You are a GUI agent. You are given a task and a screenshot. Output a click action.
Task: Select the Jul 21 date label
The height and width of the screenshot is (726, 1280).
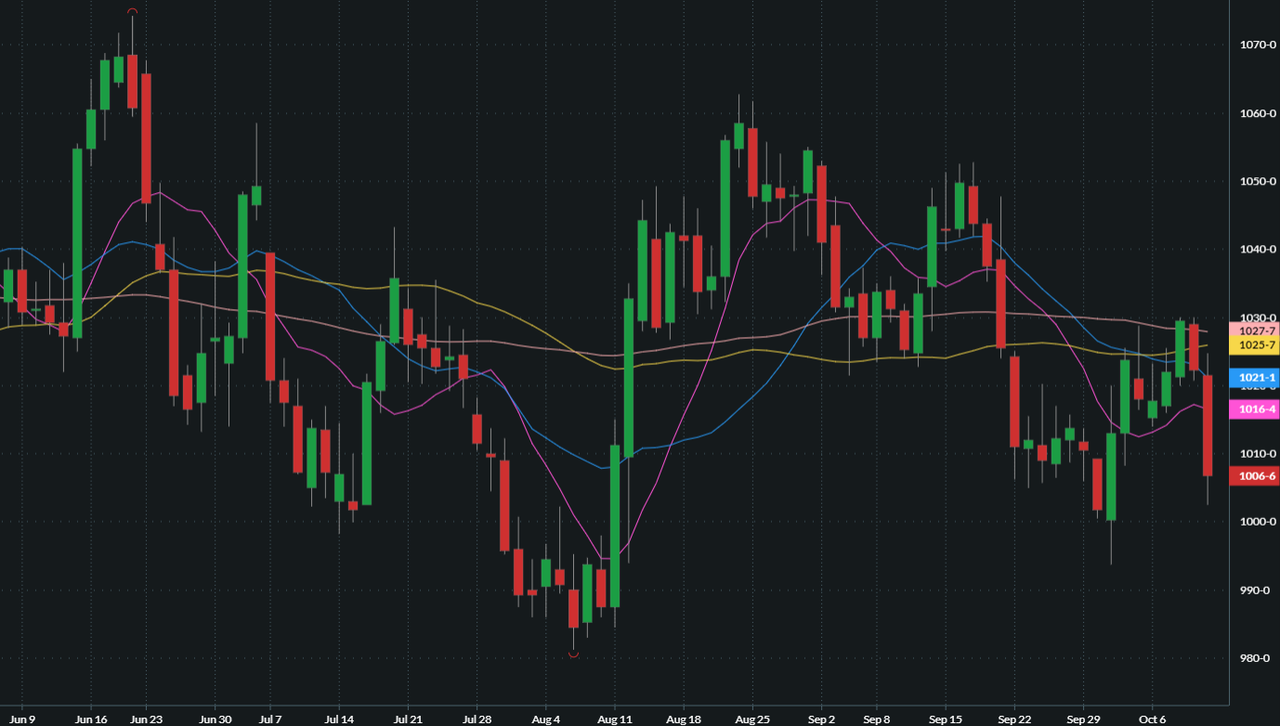(x=408, y=718)
